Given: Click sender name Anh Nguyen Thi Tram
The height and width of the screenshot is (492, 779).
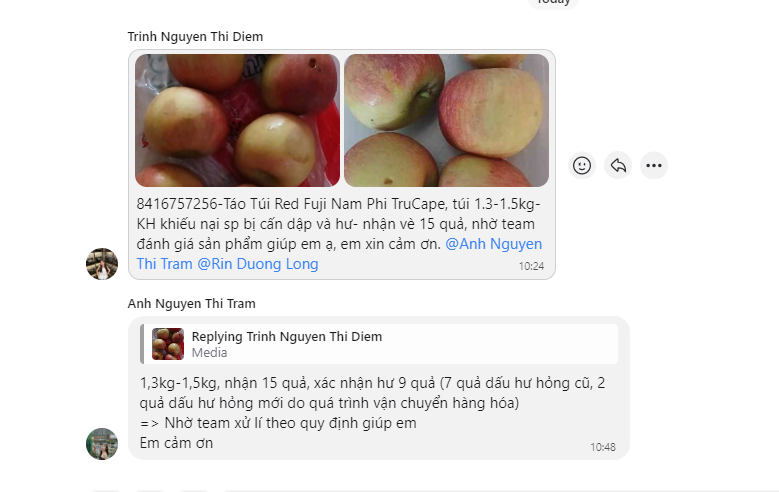Looking at the screenshot, I should click(x=191, y=304).
